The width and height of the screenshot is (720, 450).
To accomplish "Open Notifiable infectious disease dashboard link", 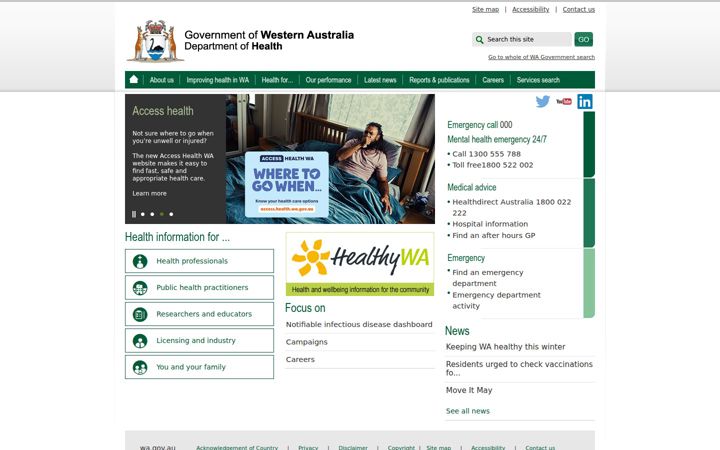I will click(x=359, y=324).
